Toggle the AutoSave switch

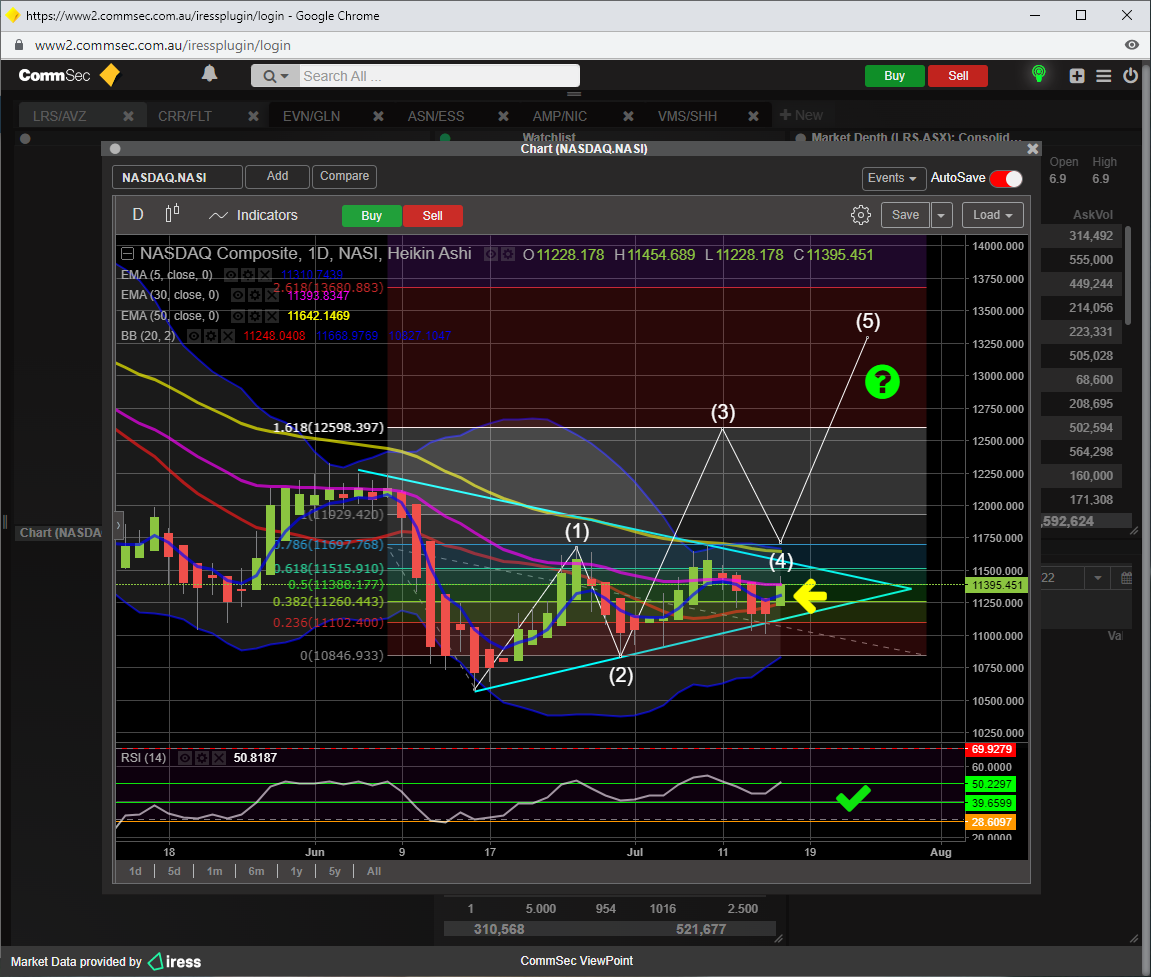[x=1006, y=179]
